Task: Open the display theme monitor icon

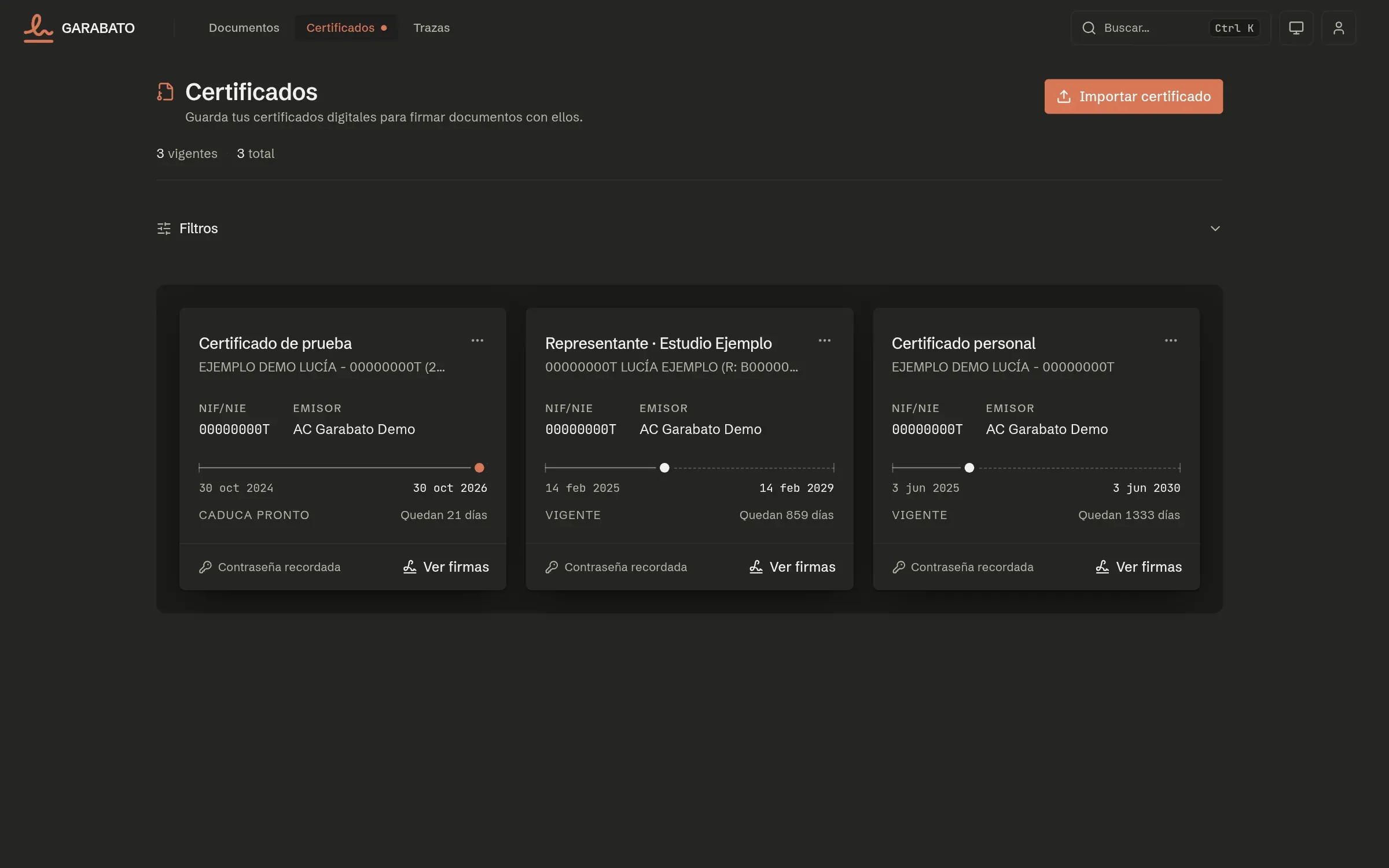Action: tap(1296, 28)
